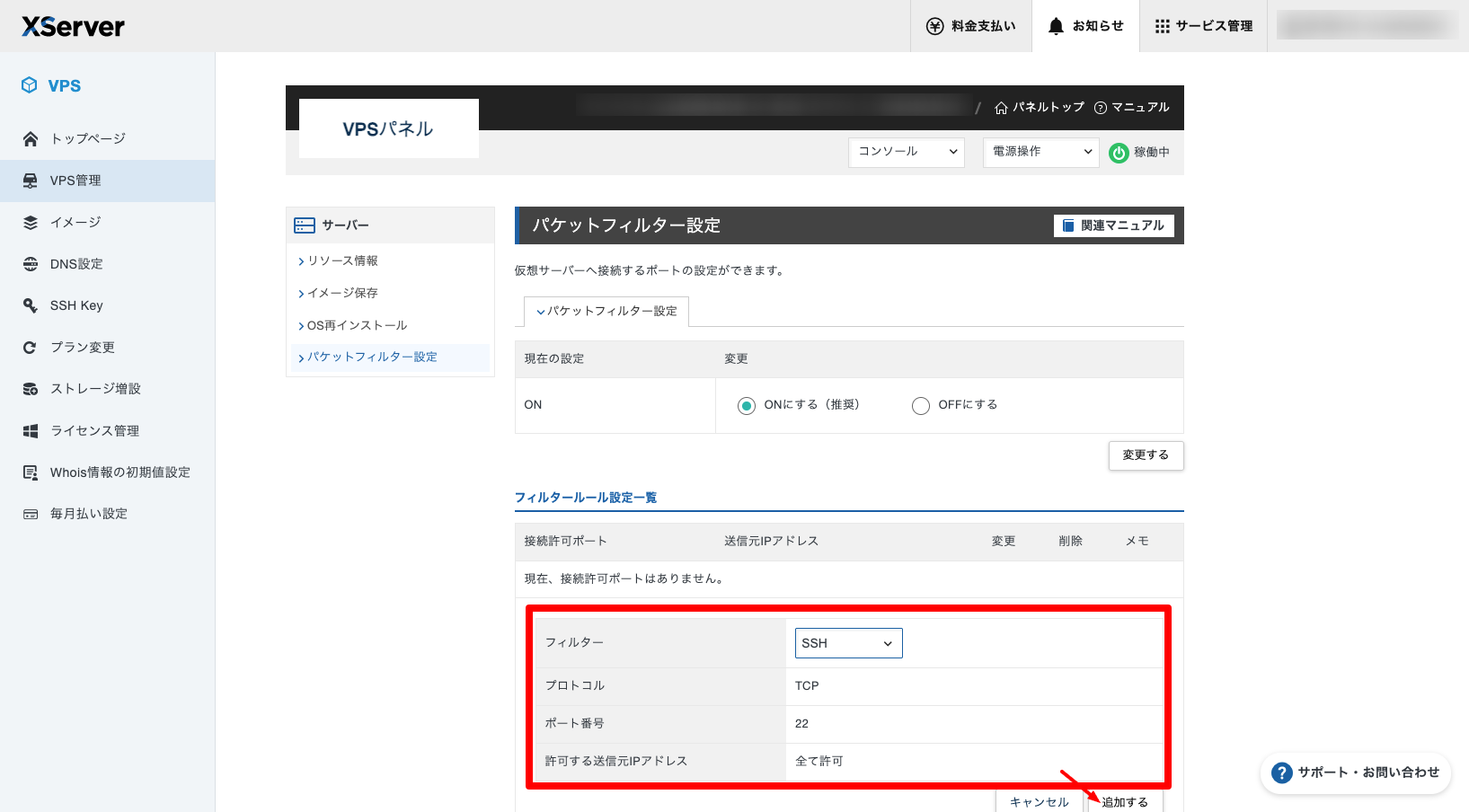Click the ライセンス管理 Windows icon
The width and height of the screenshot is (1469, 812).
pyautogui.click(x=31, y=431)
